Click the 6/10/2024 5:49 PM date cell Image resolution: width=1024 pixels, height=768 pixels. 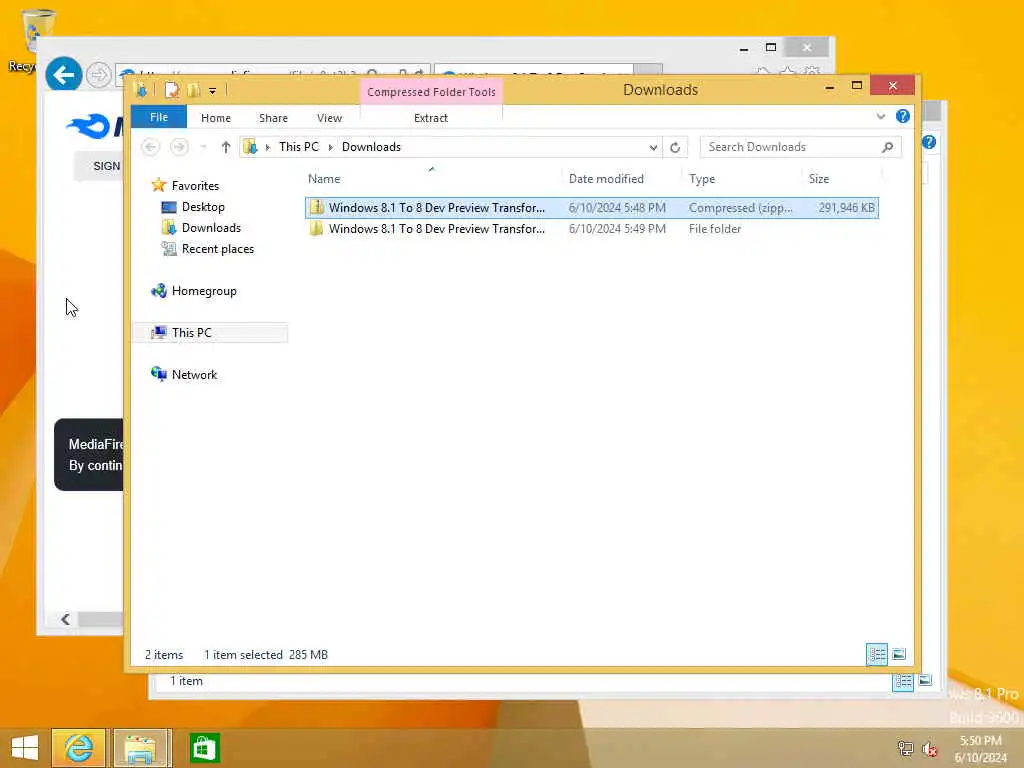(617, 229)
